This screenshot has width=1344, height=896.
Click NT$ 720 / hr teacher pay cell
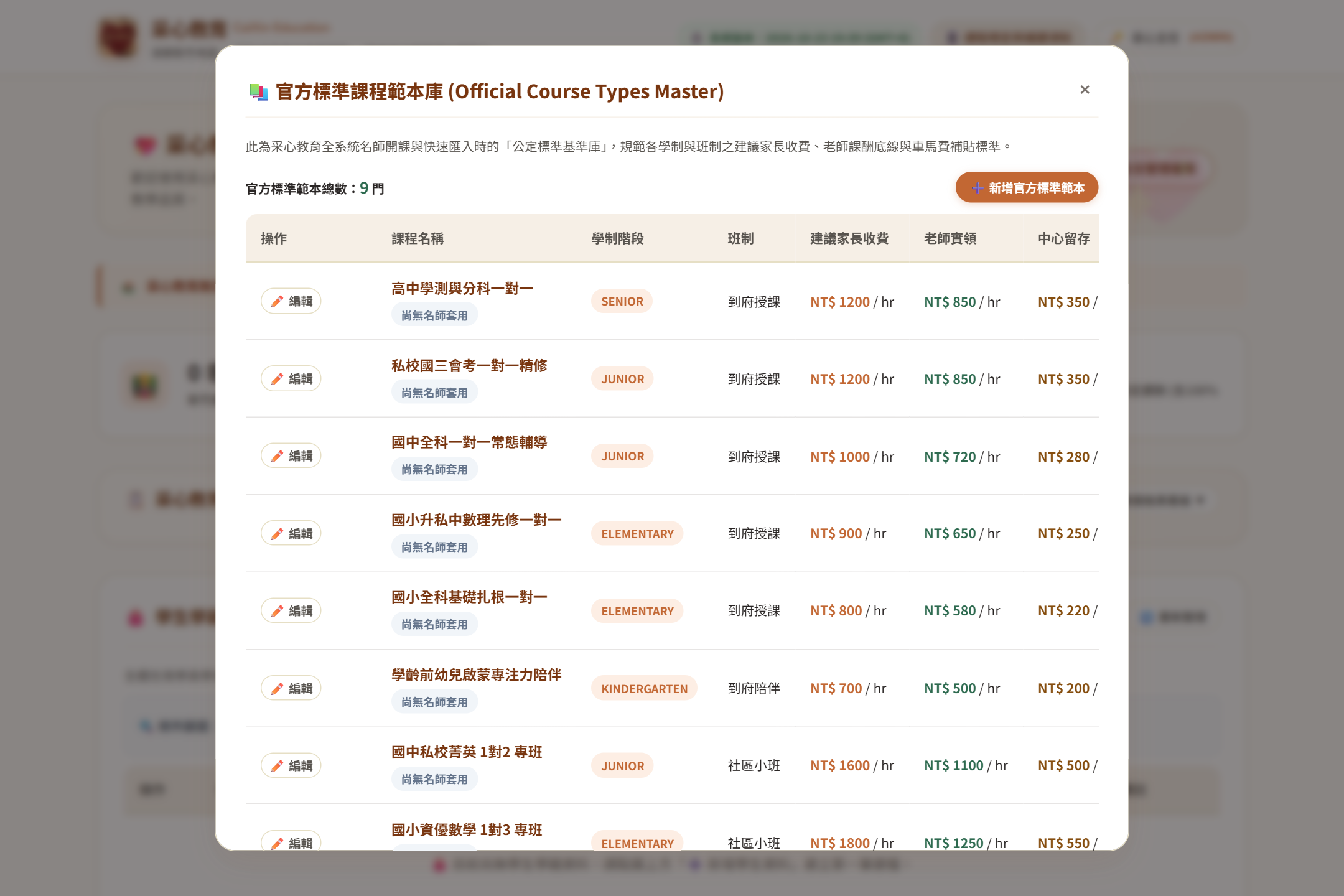point(962,457)
